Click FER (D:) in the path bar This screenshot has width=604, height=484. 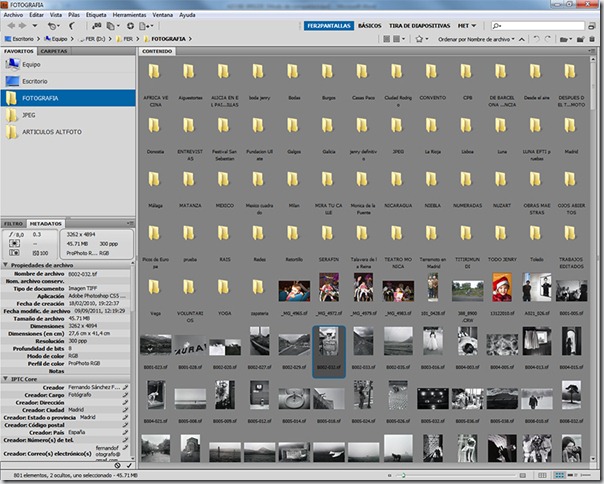[x=92, y=39]
